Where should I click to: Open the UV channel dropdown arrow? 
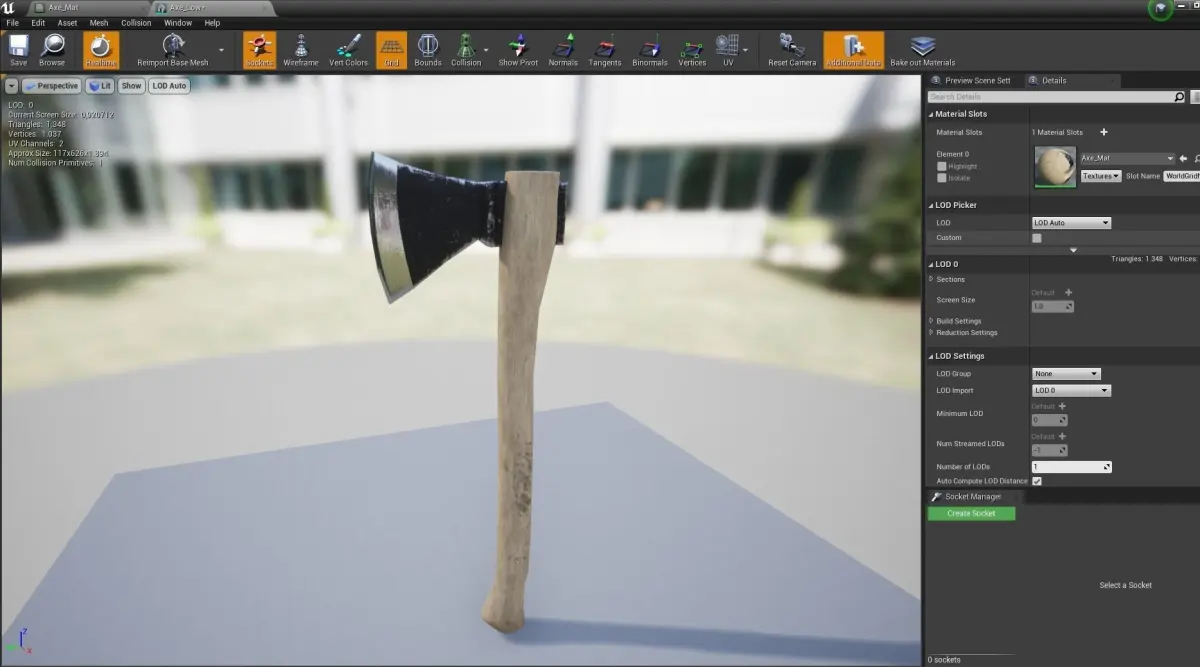[745, 48]
